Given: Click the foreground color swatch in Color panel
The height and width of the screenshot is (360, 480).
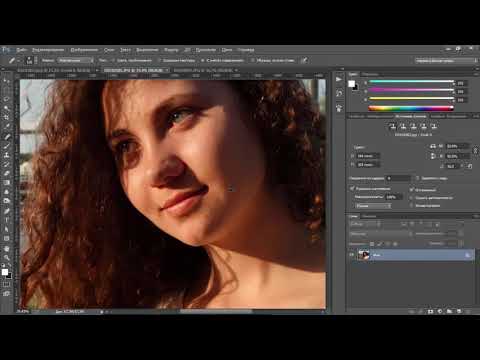Looking at the screenshot, I should [351, 83].
